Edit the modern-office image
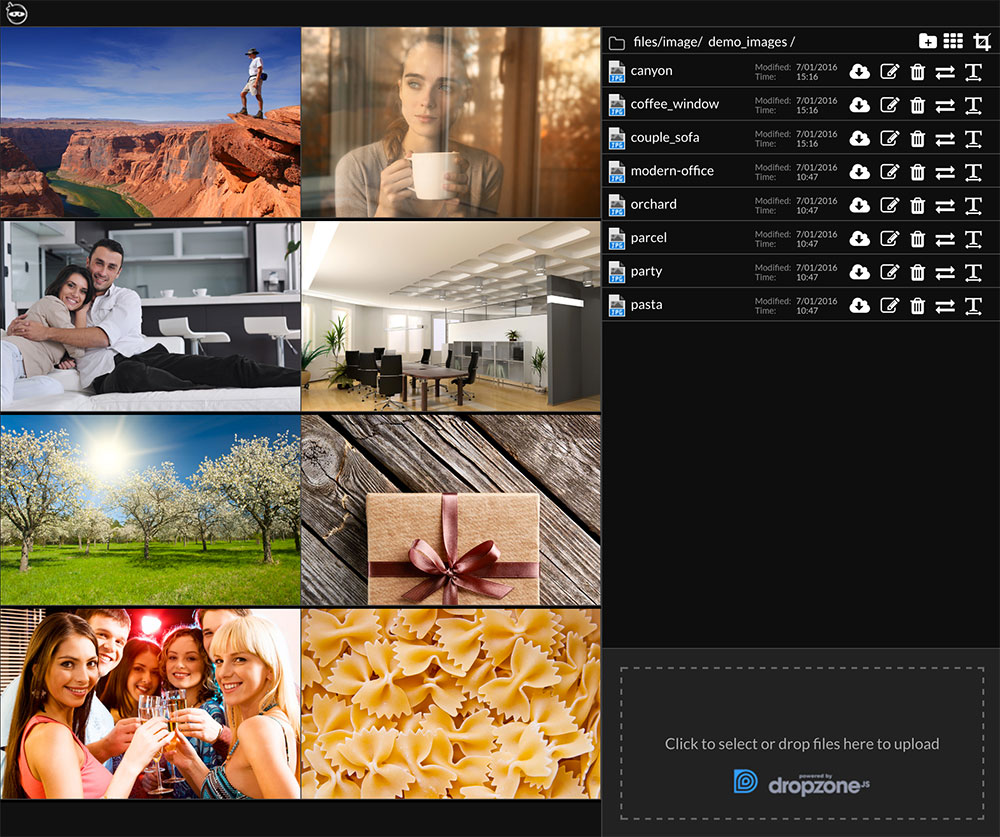The height and width of the screenshot is (837, 1000). tap(890, 172)
